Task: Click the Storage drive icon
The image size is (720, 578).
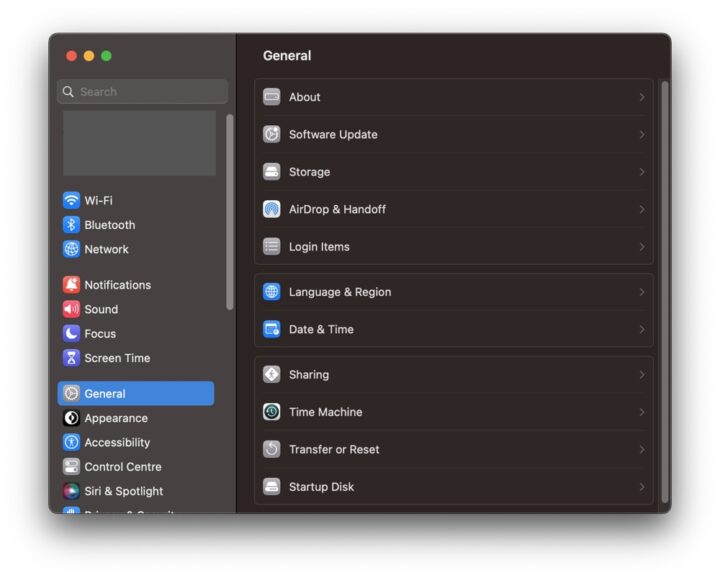Action: pos(271,172)
